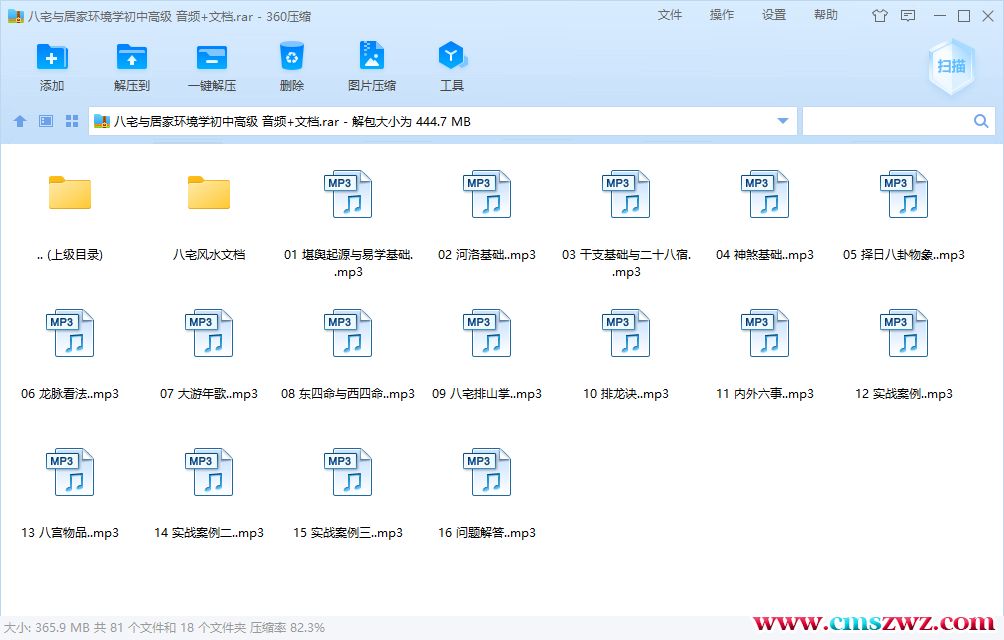Switch to the thumbnail view mode

44,120
